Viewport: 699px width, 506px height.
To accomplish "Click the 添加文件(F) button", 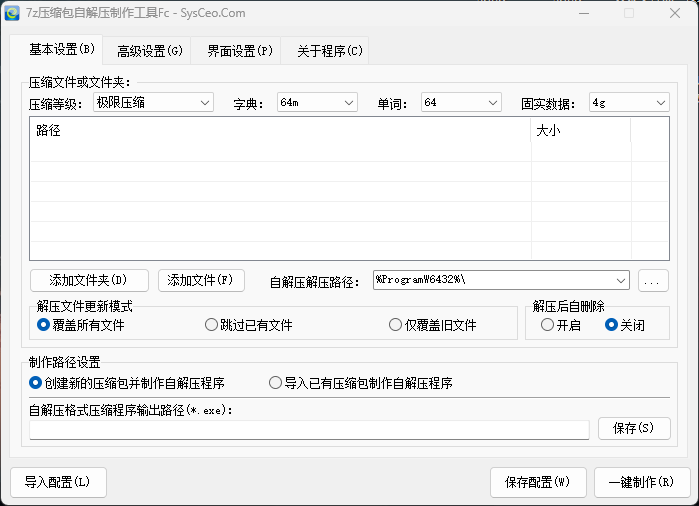I will 201,280.
